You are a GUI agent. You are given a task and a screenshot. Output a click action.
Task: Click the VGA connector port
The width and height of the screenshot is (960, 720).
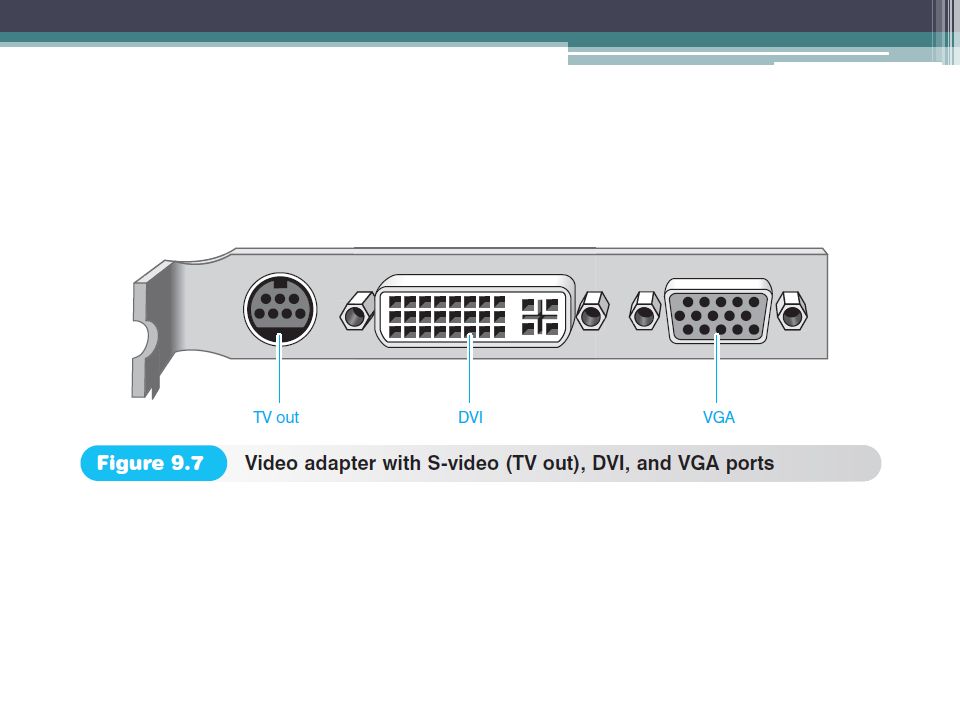718,312
